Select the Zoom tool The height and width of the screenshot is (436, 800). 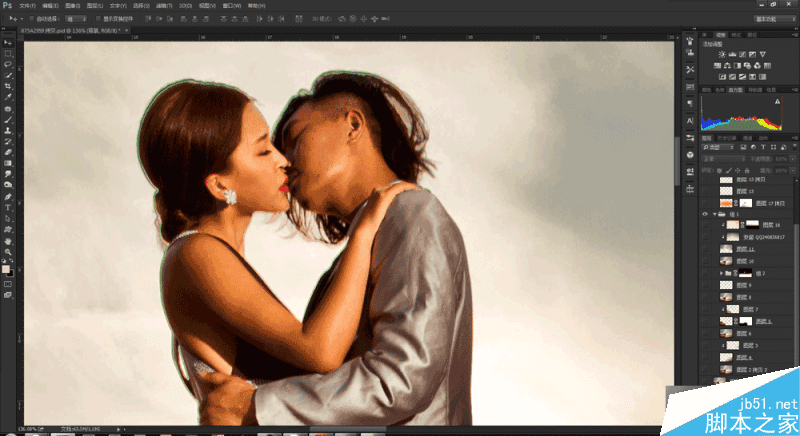coord(8,252)
